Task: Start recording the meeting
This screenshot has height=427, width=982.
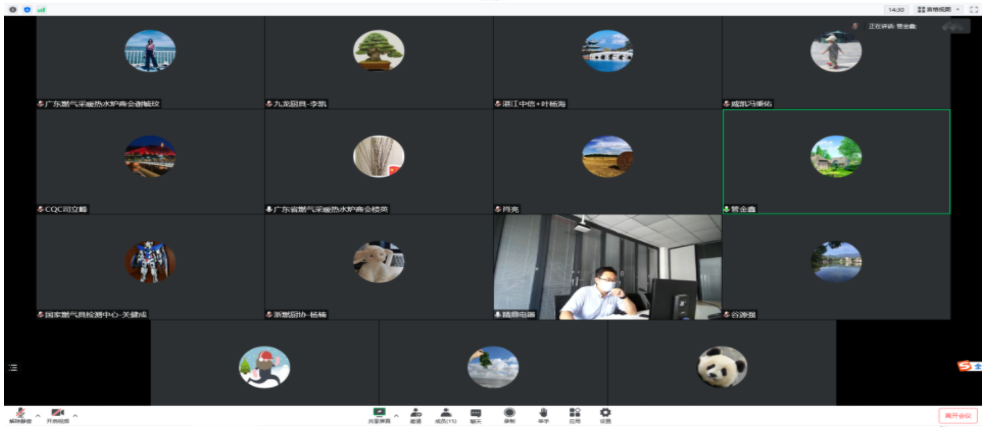Action: (509, 414)
